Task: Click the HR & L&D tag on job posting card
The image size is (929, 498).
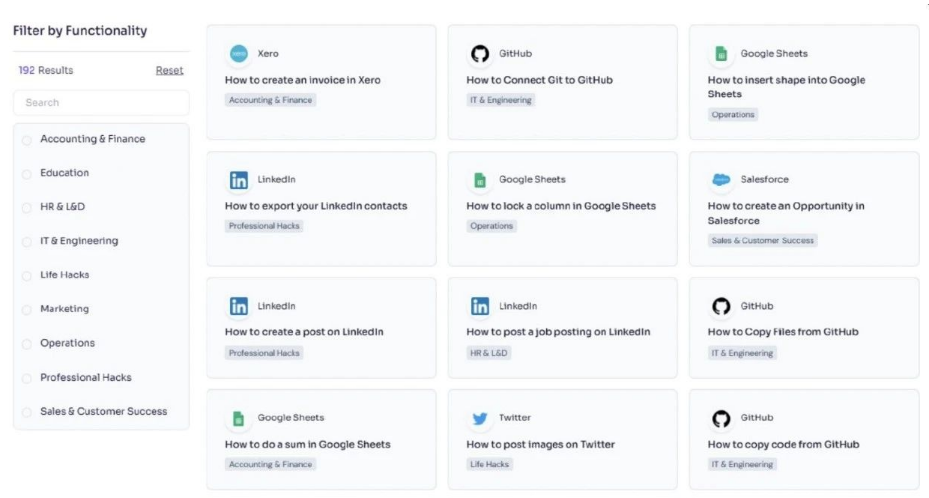Action: click(x=489, y=353)
